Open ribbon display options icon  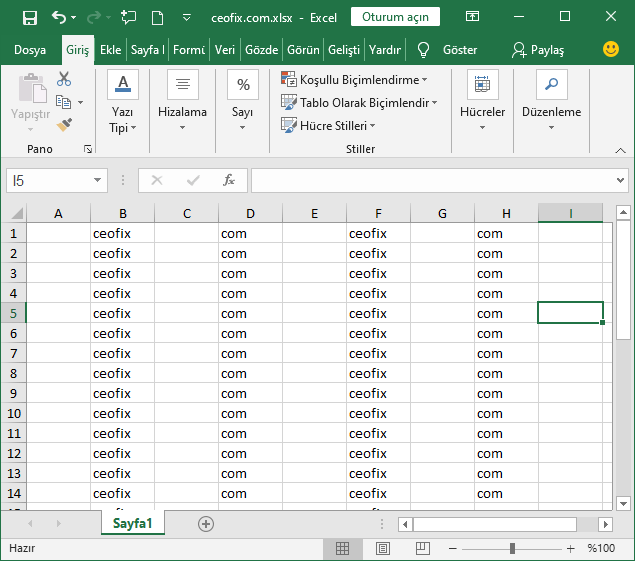point(472,17)
